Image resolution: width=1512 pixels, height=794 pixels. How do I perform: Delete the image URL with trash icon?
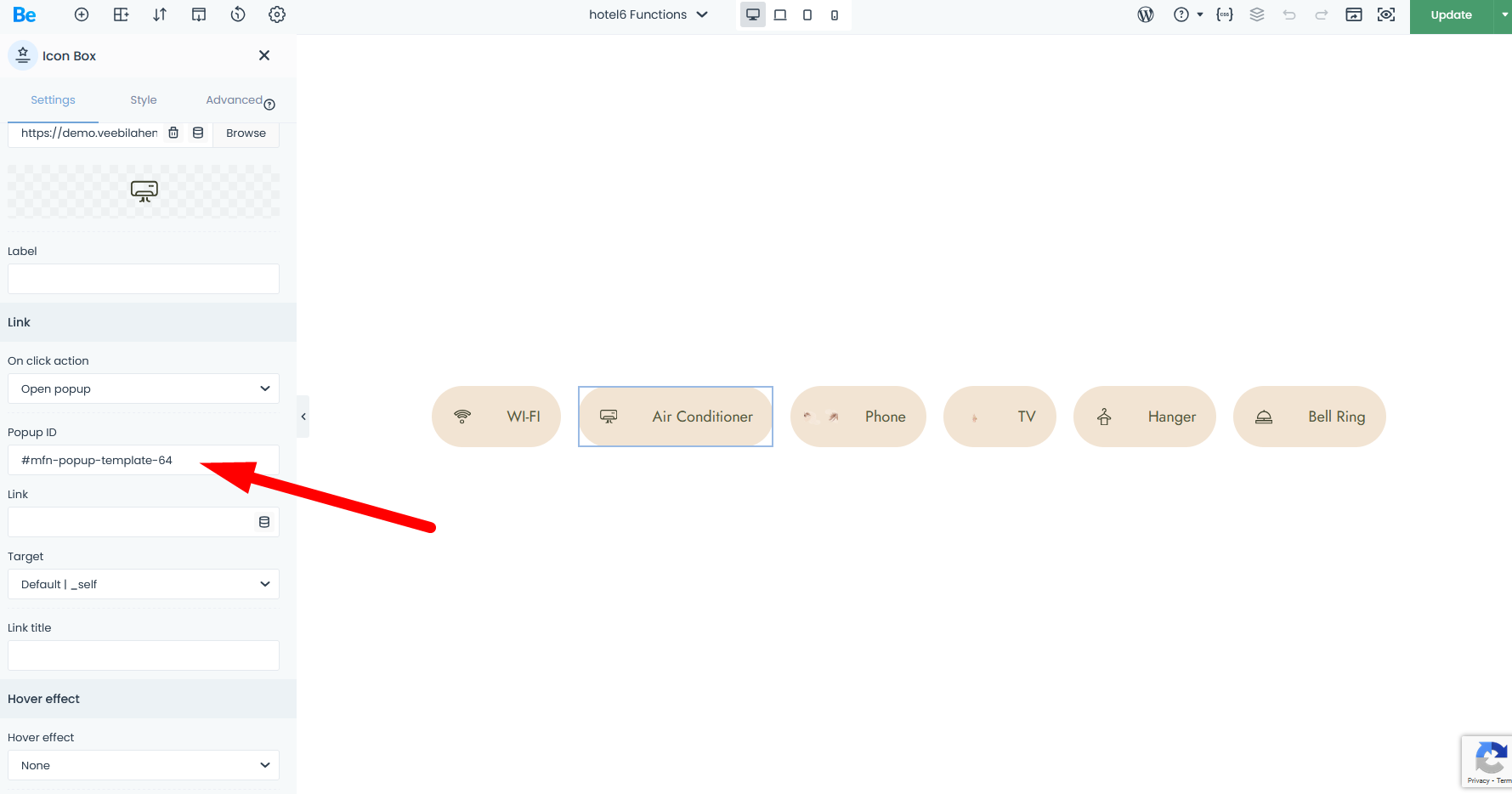coord(173,133)
